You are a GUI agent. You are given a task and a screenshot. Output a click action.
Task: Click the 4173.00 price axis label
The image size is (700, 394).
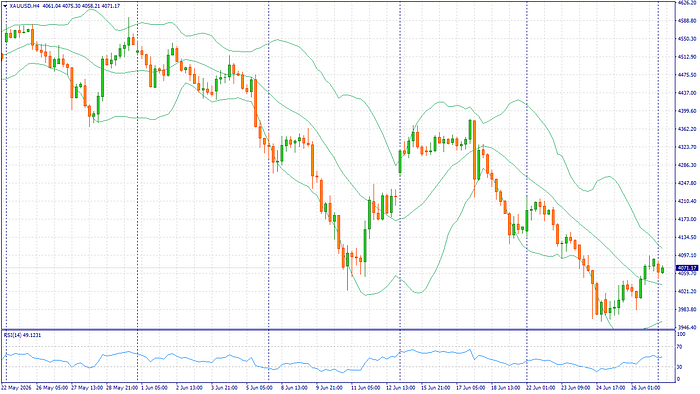[687, 219]
